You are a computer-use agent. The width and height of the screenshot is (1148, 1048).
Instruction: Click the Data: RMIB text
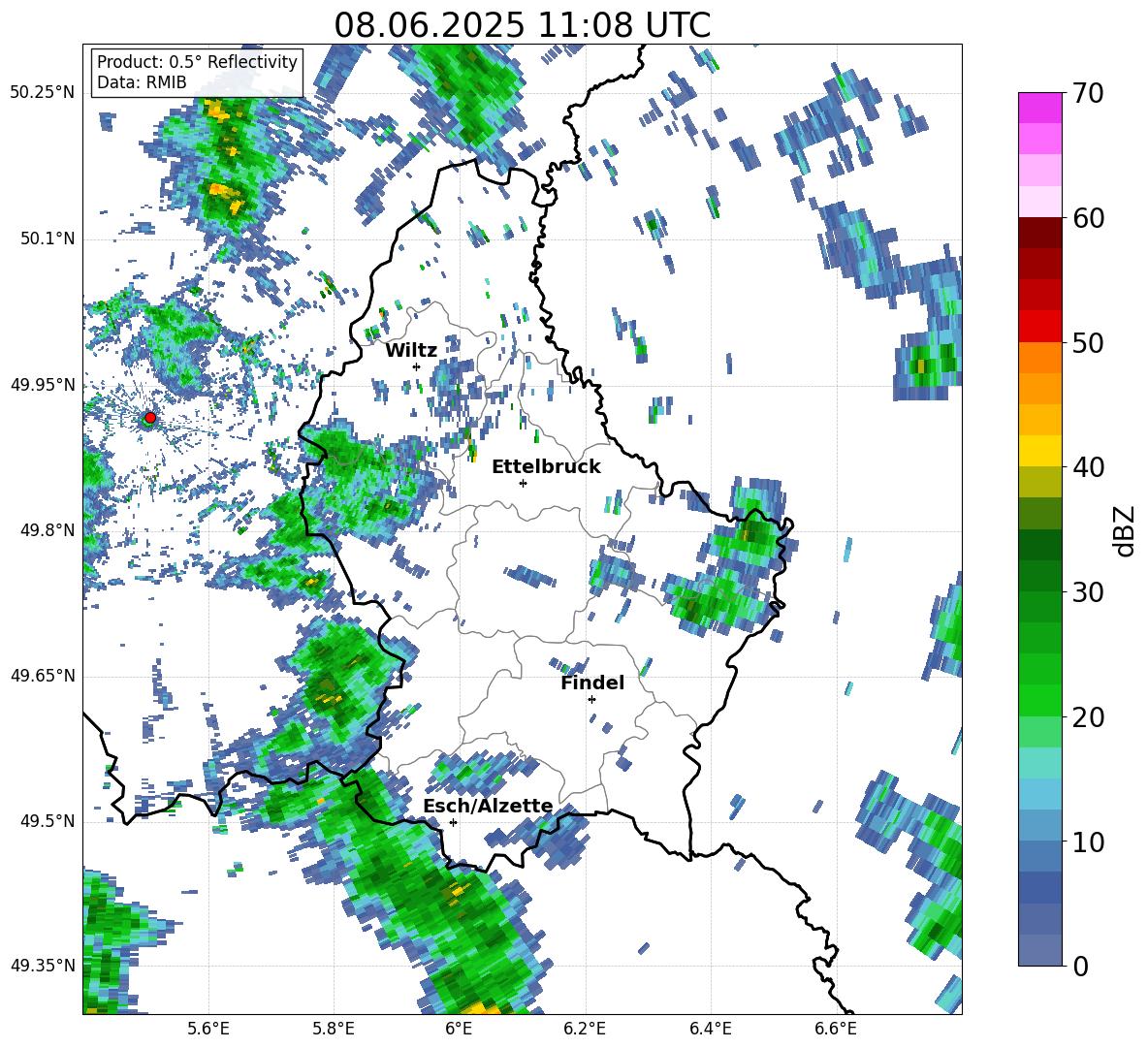coord(142,82)
